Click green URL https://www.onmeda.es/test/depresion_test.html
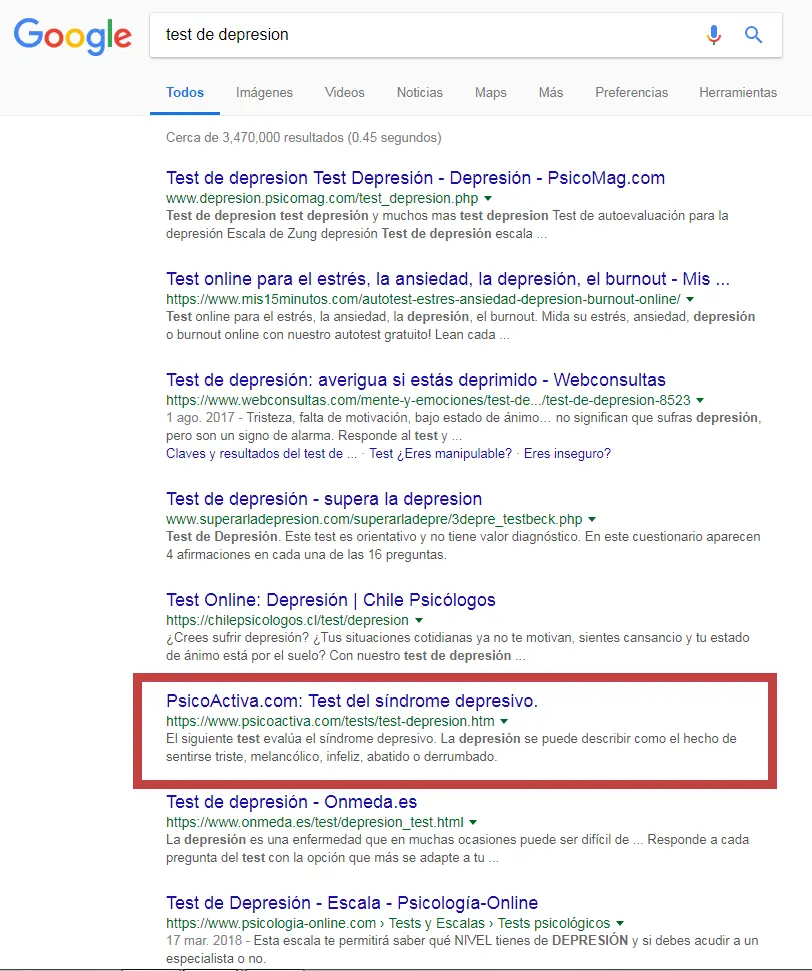812x971 pixels. [315, 822]
